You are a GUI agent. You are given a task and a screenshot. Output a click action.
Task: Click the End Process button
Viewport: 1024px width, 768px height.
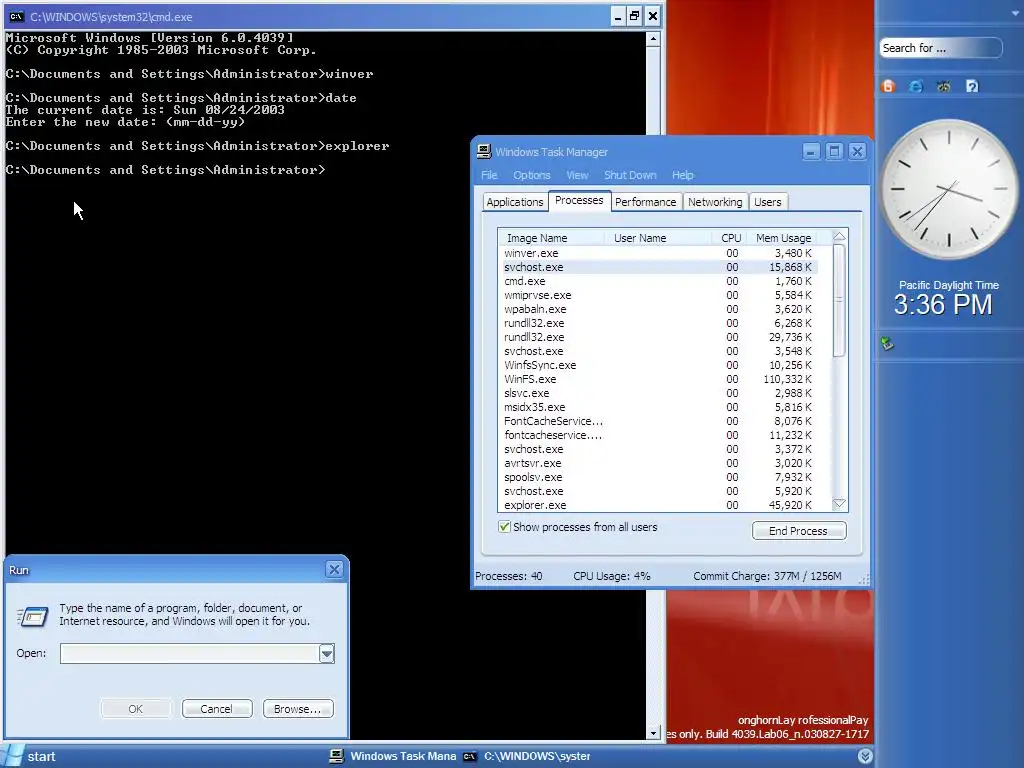(x=799, y=531)
